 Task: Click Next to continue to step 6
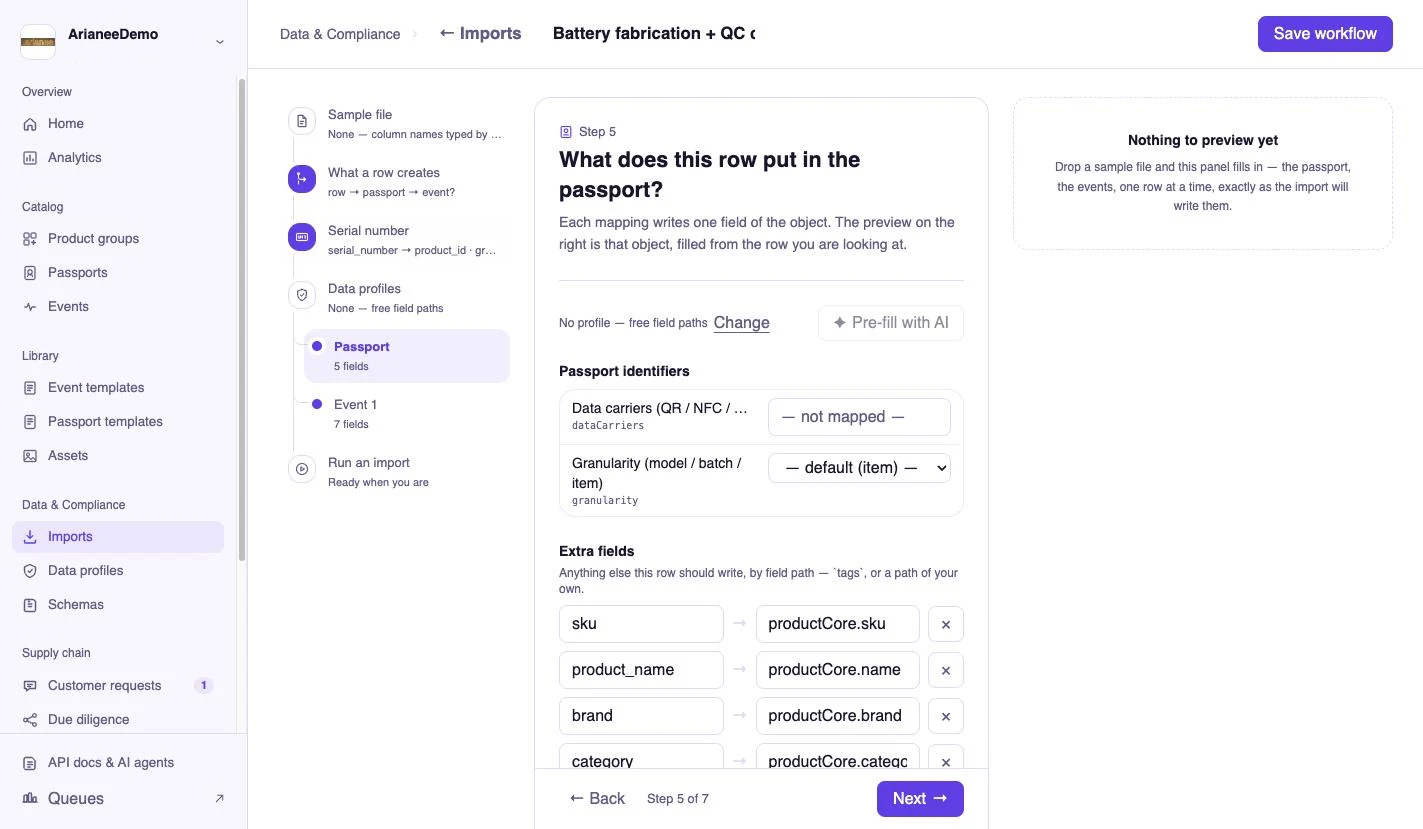point(920,799)
